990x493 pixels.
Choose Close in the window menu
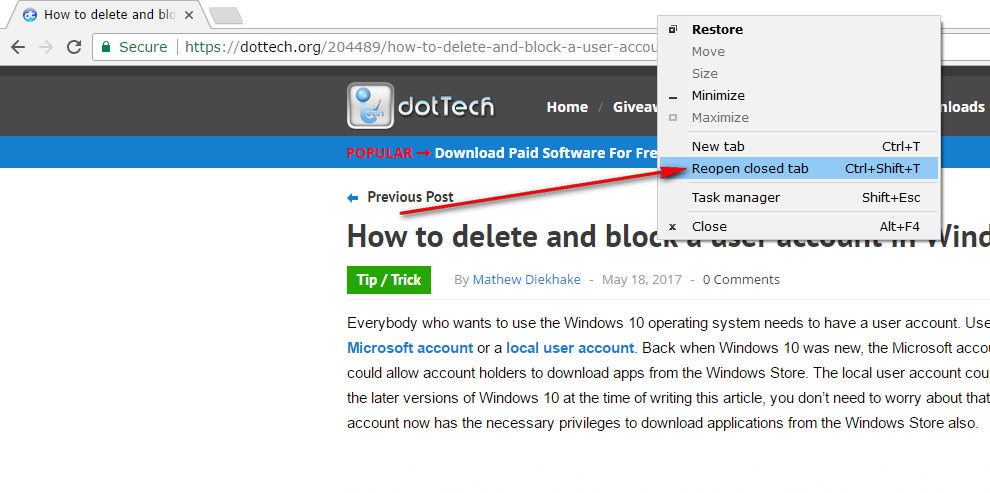[x=709, y=227]
